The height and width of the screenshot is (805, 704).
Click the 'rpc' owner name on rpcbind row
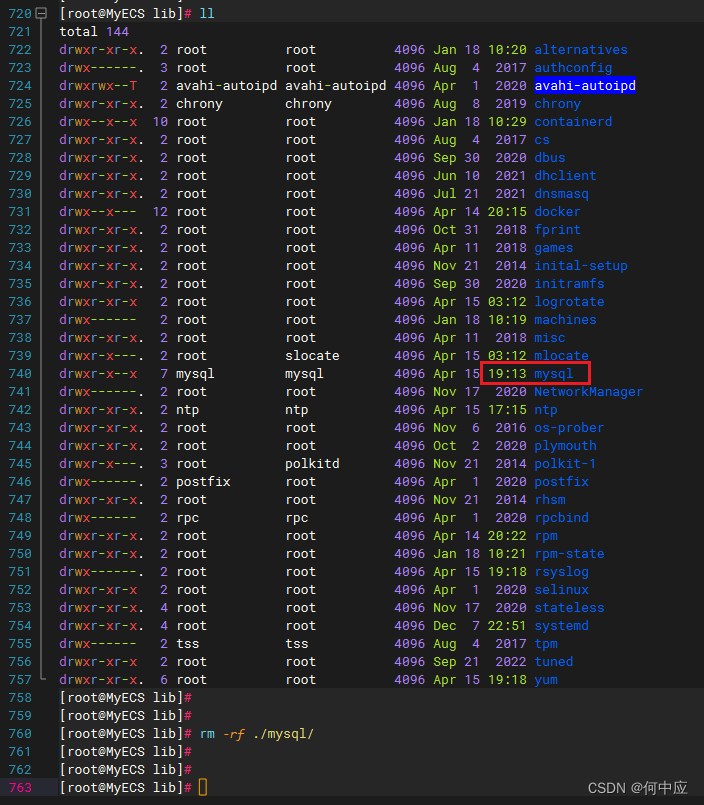pyautogui.click(x=187, y=518)
